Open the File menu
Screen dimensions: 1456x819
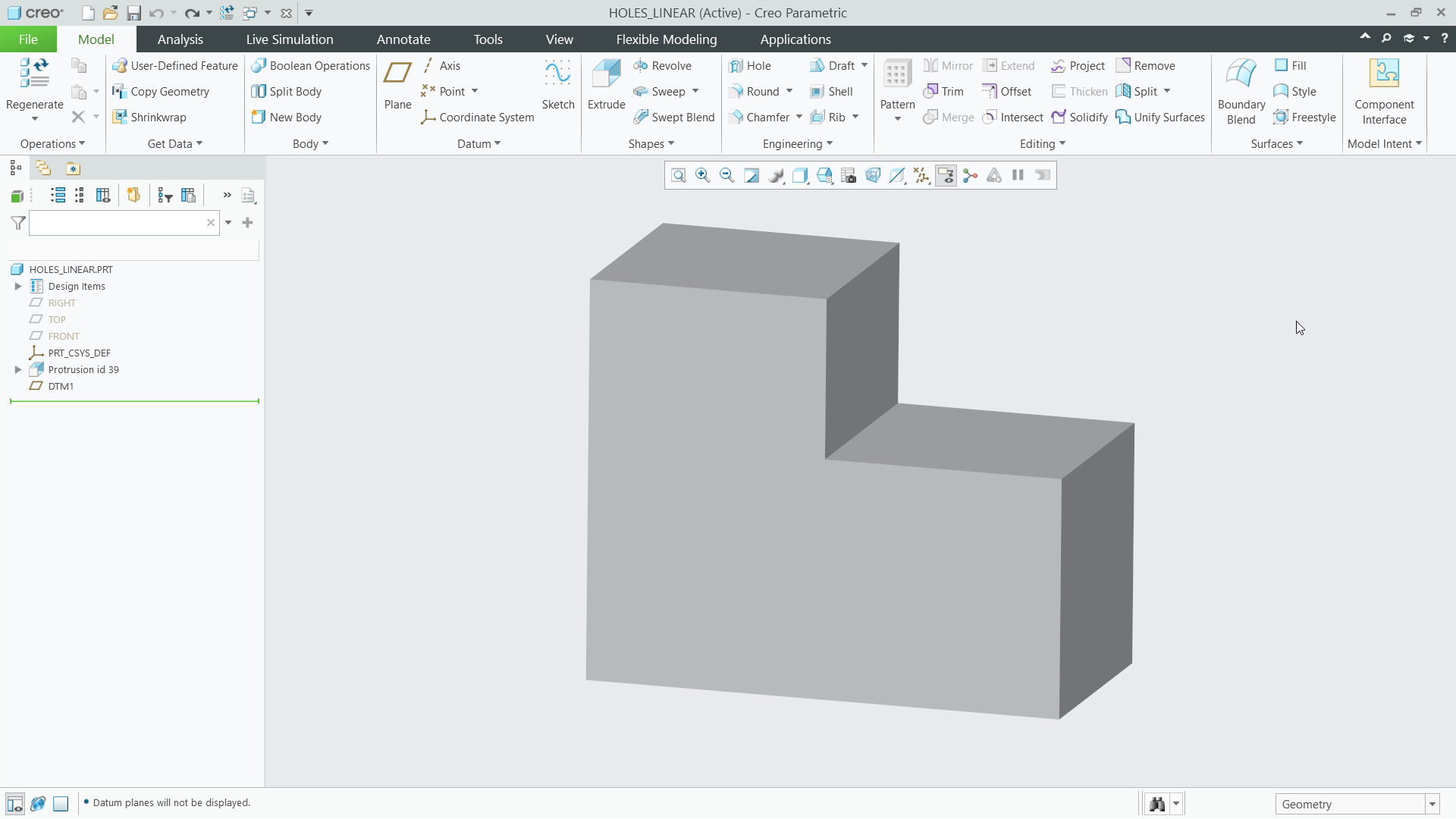click(27, 39)
